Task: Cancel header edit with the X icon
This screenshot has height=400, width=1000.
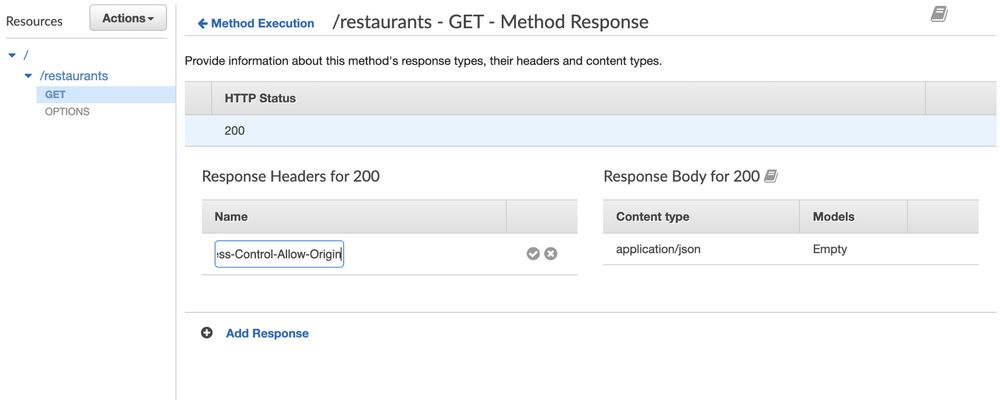Action: click(x=550, y=254)
